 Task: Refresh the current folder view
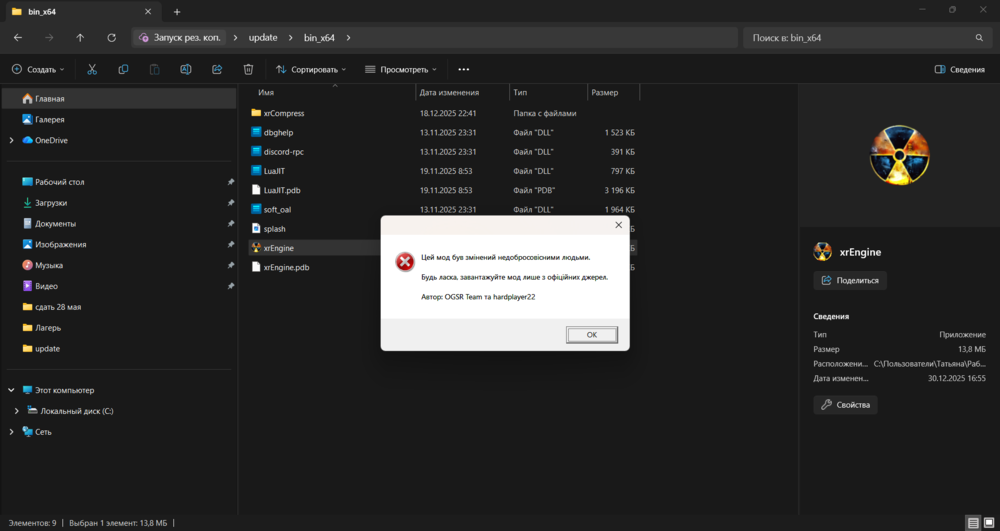(x=112, y=38)
